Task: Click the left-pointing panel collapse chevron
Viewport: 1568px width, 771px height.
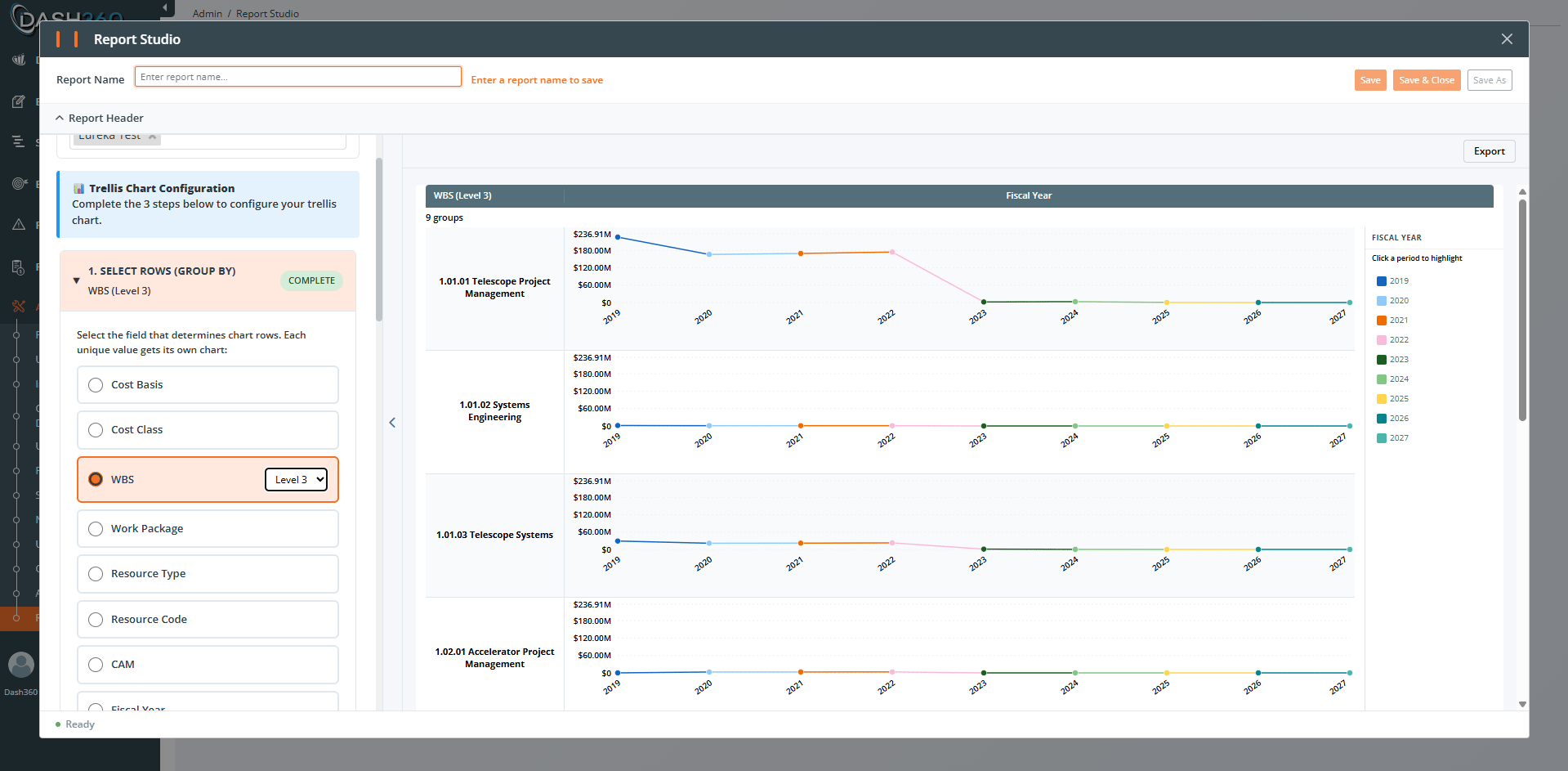Action: [392, 423]
